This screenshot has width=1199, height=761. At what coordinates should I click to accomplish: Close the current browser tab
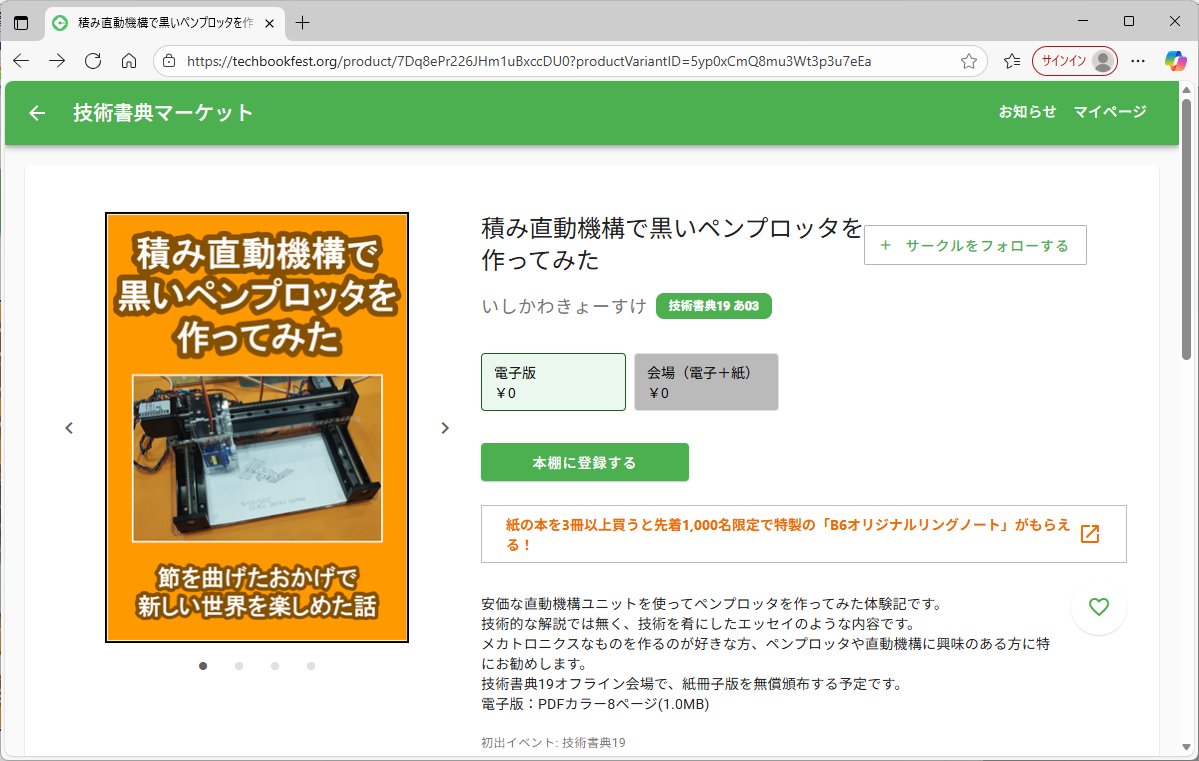269,24
